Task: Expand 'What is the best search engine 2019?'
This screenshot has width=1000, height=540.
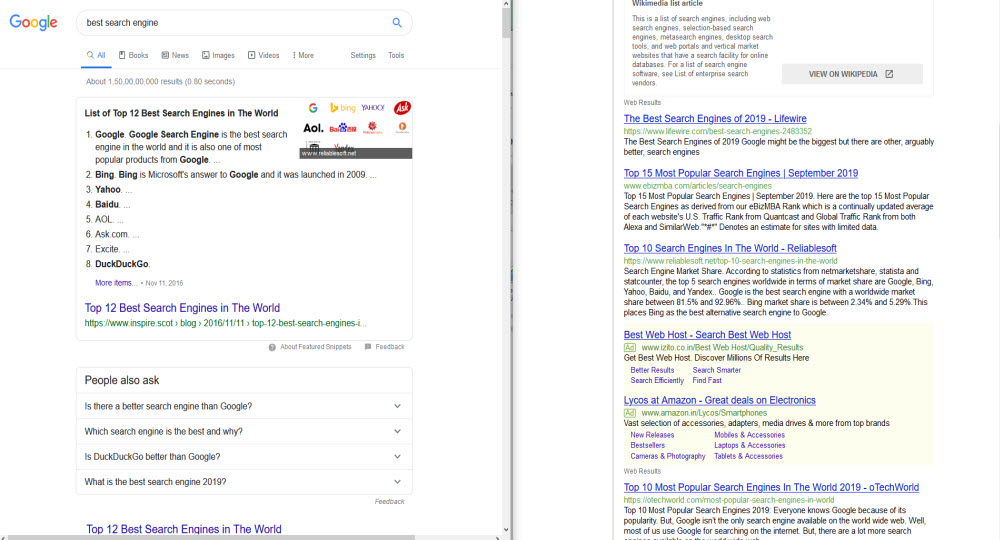Action: (x=244, y=482)
